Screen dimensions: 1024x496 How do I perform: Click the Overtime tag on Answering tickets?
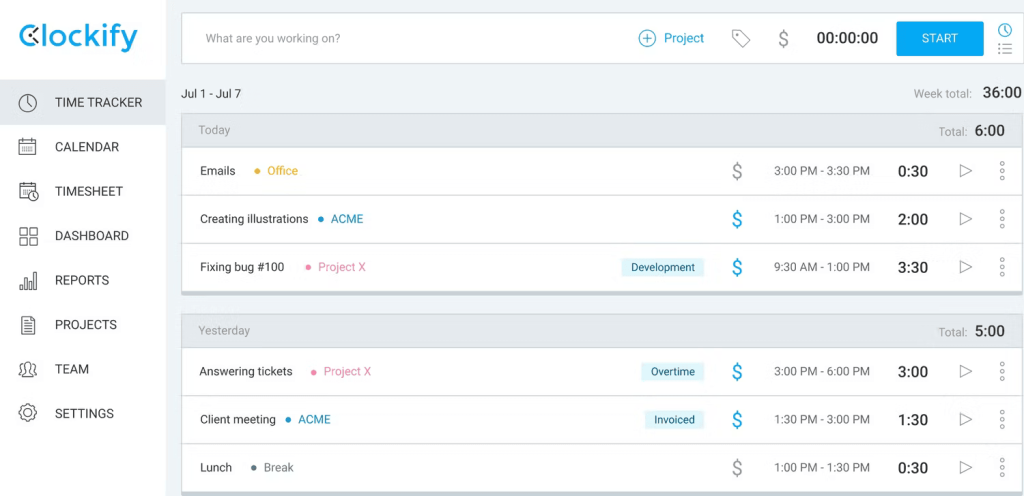[x=673, y=371]
